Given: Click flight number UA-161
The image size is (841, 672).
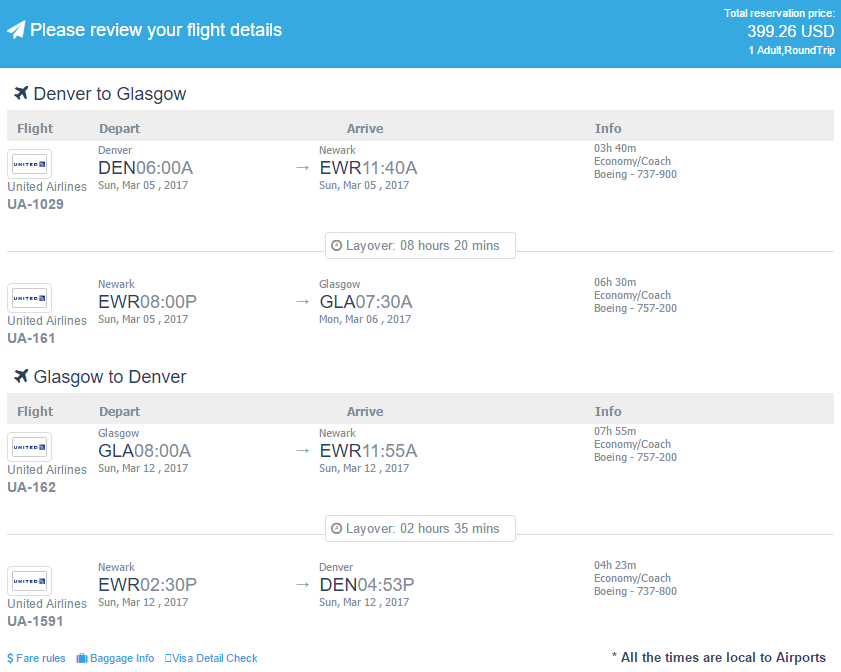Looking at the screenshot, I should coord(31,338).
